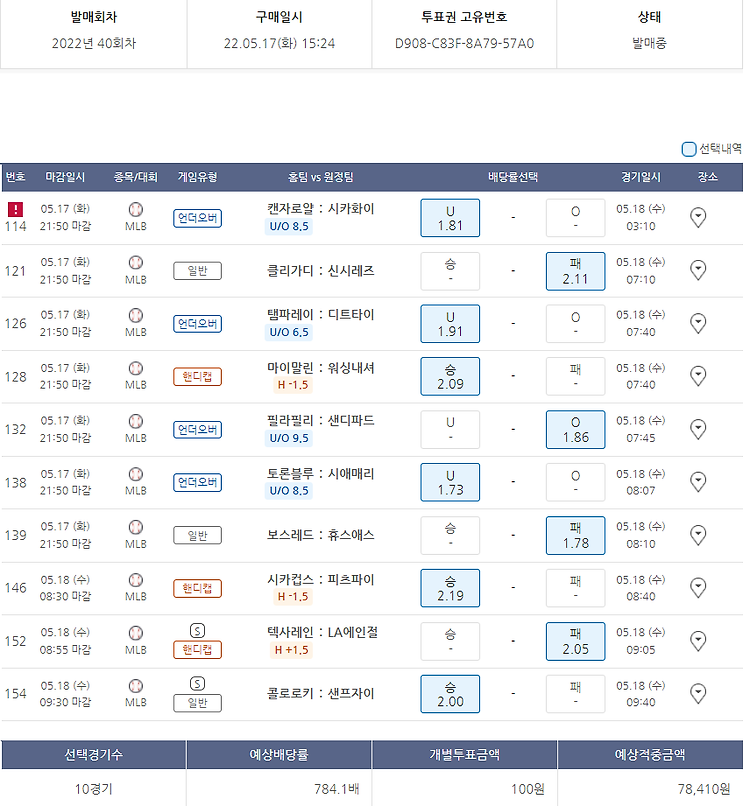The image size is (750, 806).
Task: Open venue pin for match 152
Action: pyautogui.click(x=698, y=641)
